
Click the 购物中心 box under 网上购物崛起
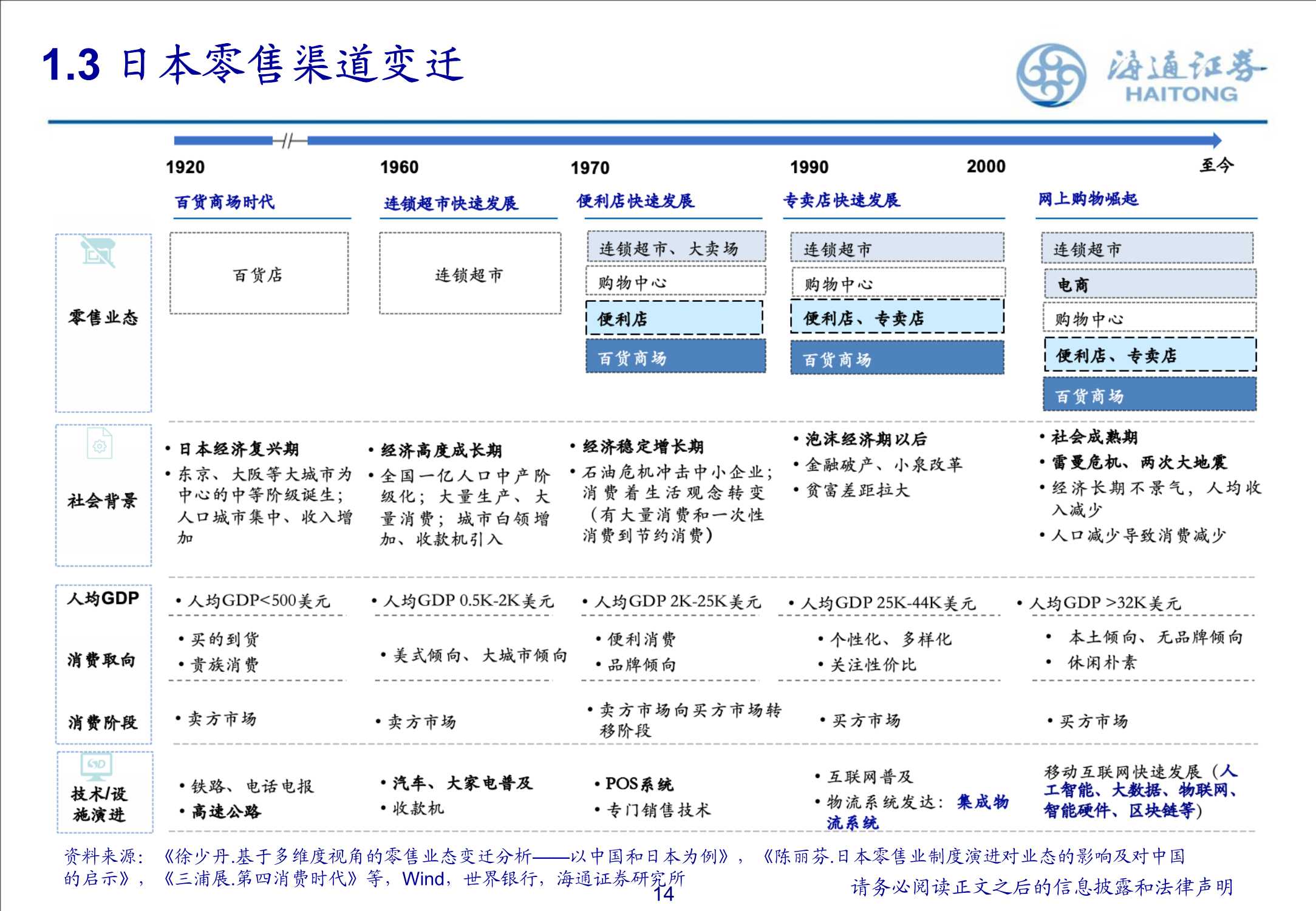pos(1149,318)
